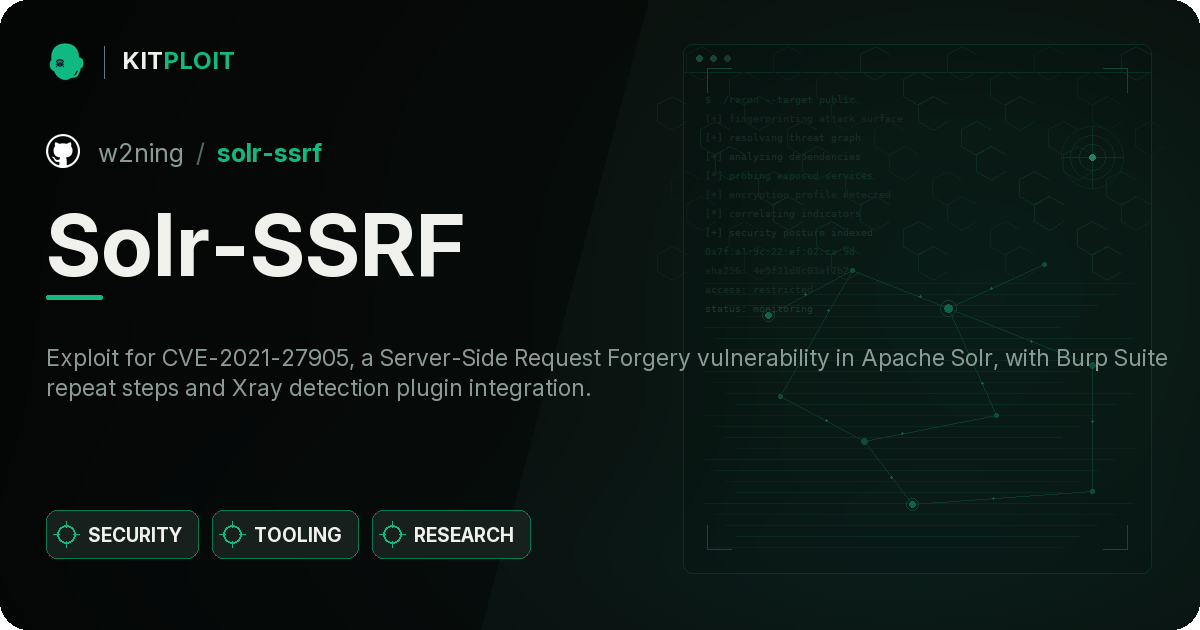Screen dimensions: 1200x630
Task: Click the GitHub octocat icon
Action: point(63,152)
